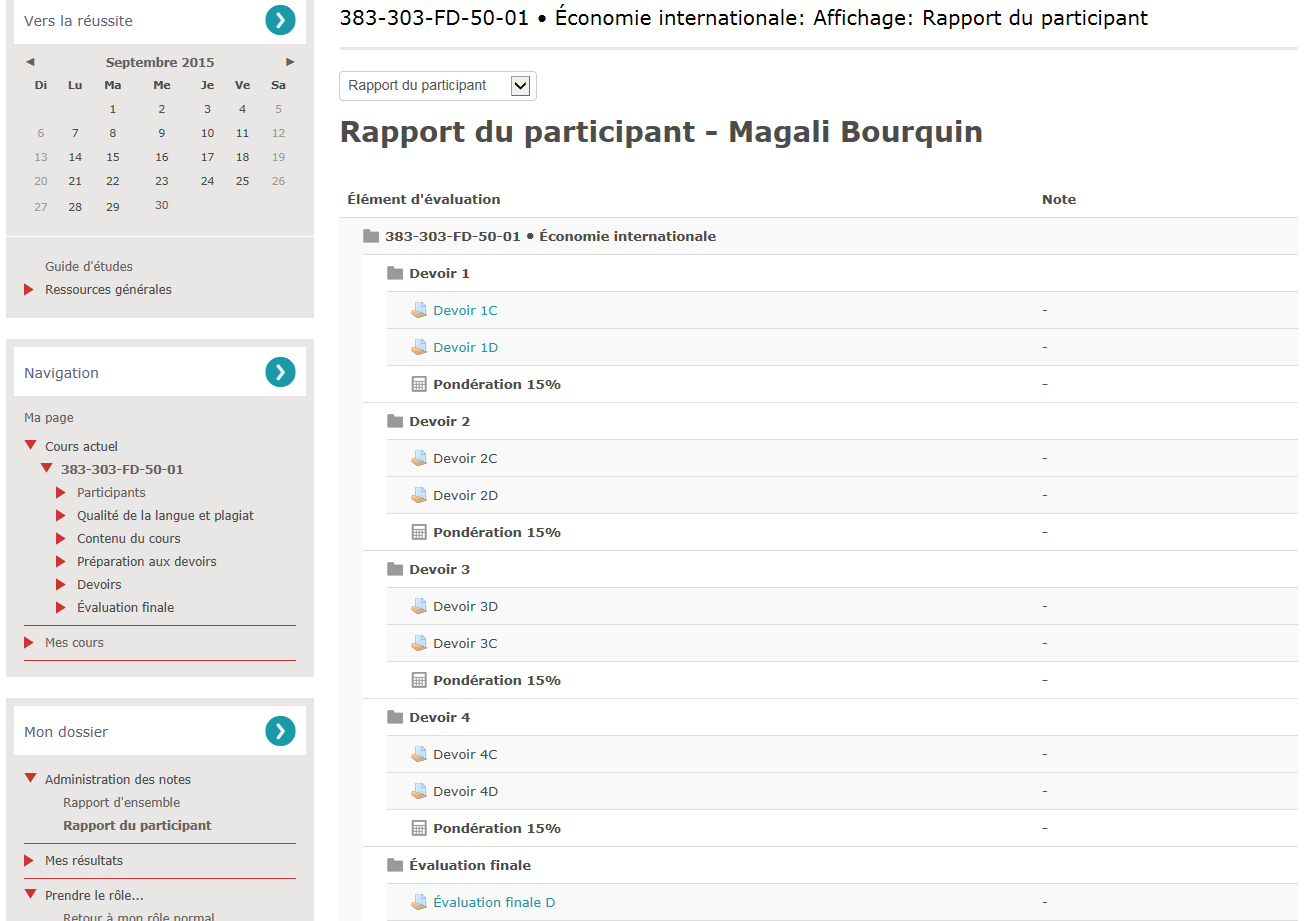Click the calculator icon beside Devoir 2 Pondération
Image resolution: width=1310 pixels, height=921 pixels.
pyautogui.click(x=419, y=532)
